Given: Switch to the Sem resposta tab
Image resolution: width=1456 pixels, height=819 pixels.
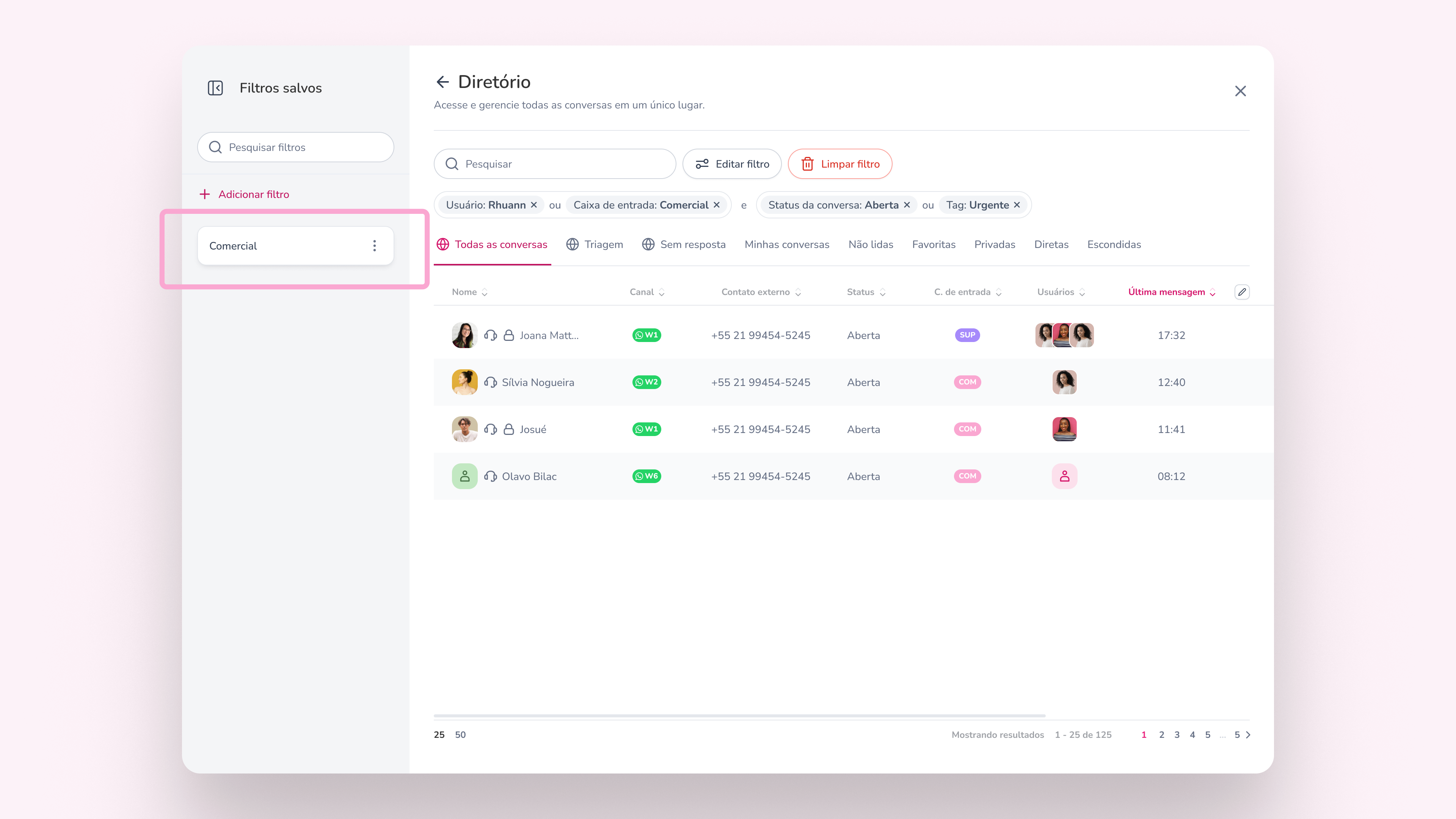Looking at the screenshot, I should (684, 244).
